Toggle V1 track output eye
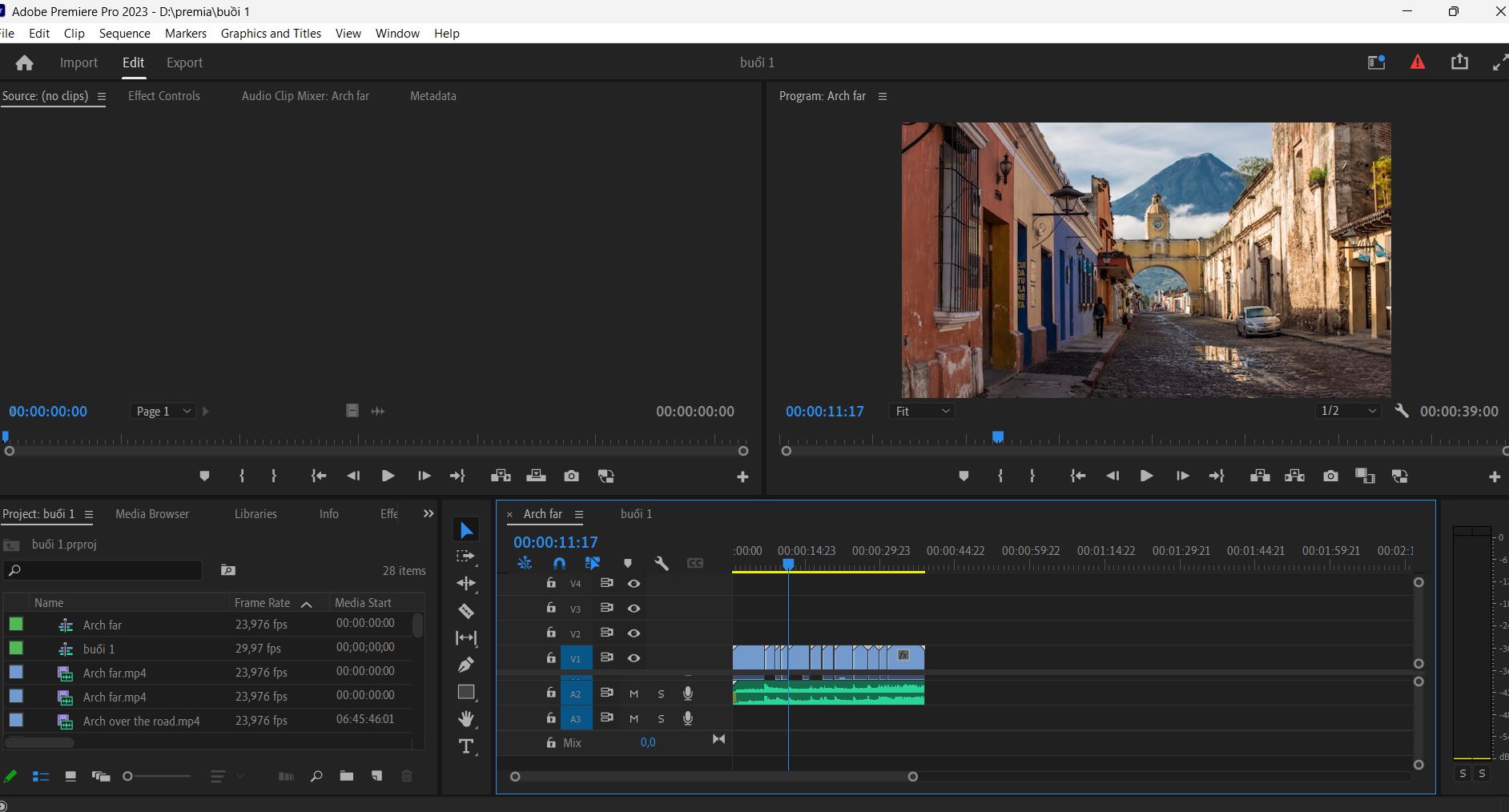 (634, 658)
